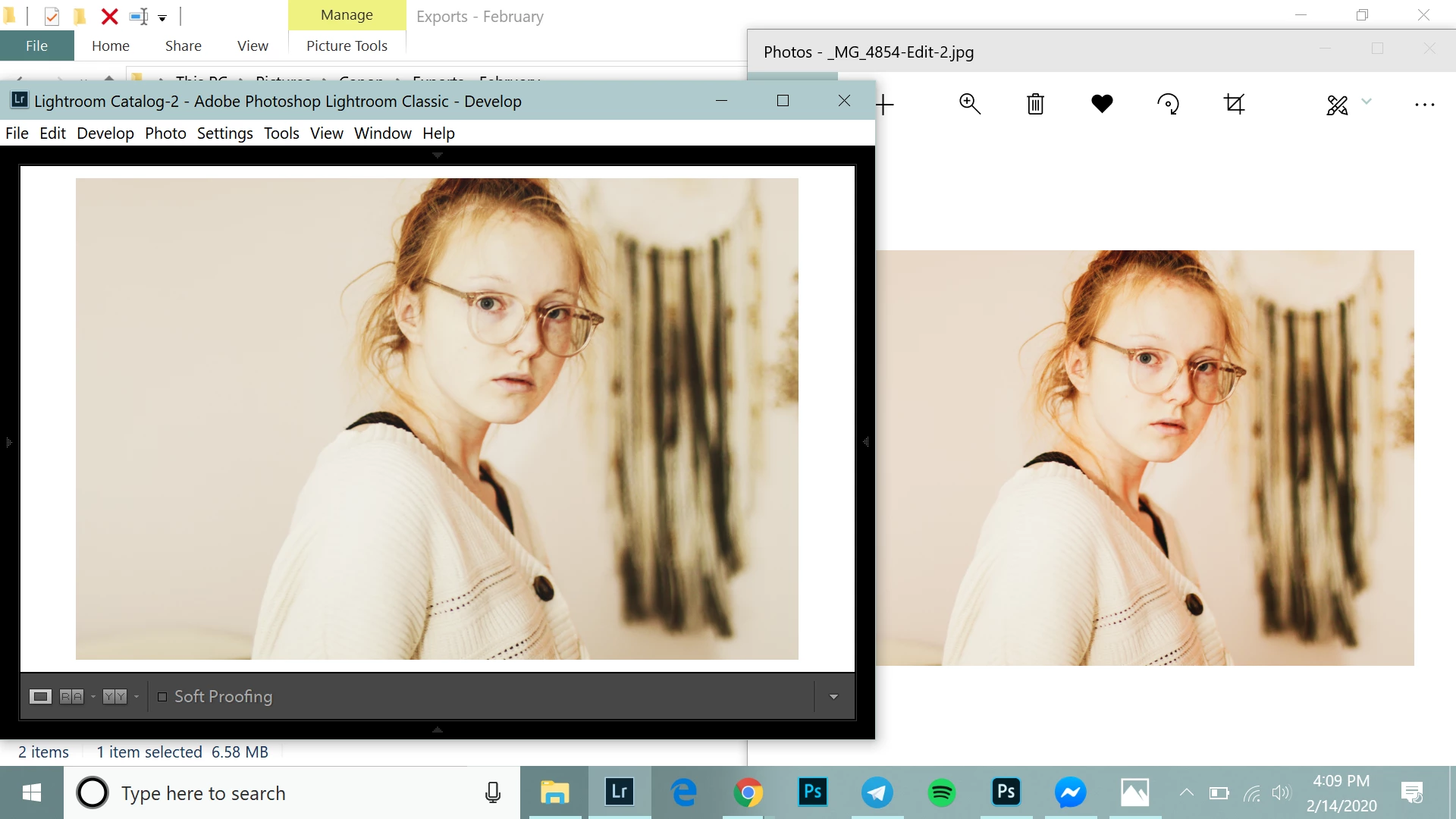
Task: Enable the Soft Proofing checkbox
Action: (x=162, y=697)
